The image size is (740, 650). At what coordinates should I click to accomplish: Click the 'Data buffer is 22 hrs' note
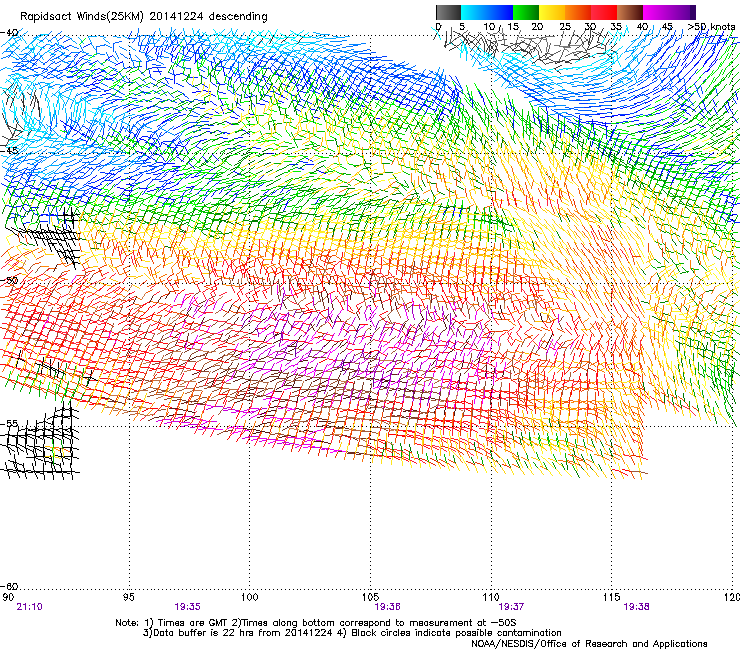pos(352,633)
